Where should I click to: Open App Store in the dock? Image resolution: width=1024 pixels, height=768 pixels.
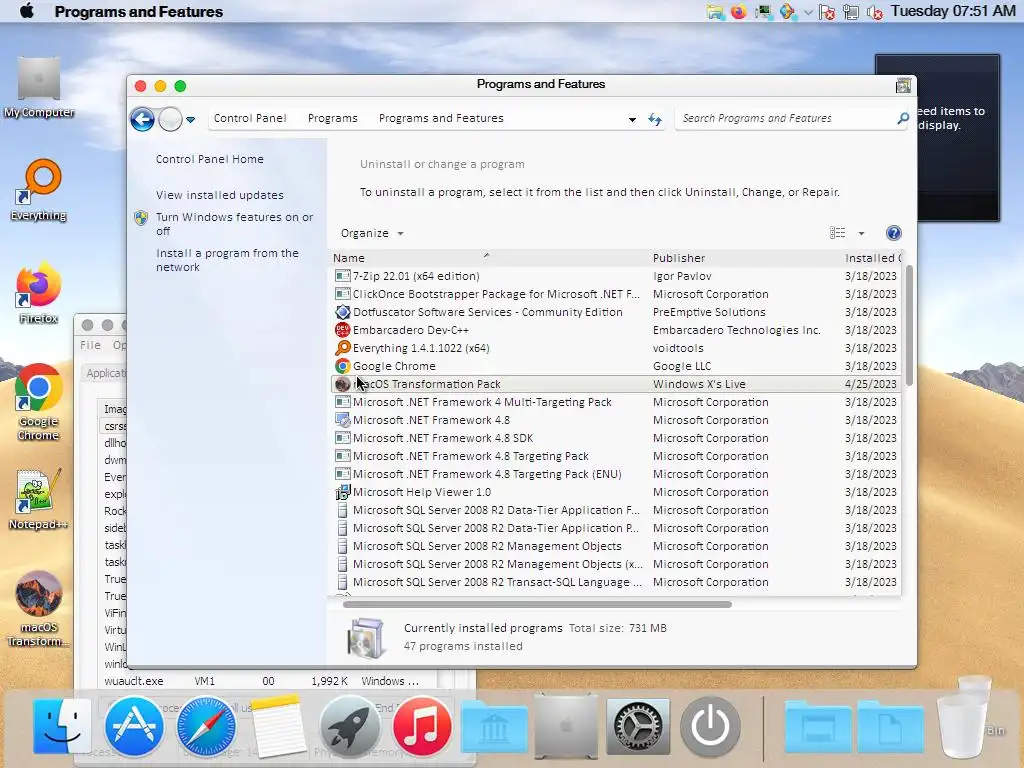pos(134,726)
